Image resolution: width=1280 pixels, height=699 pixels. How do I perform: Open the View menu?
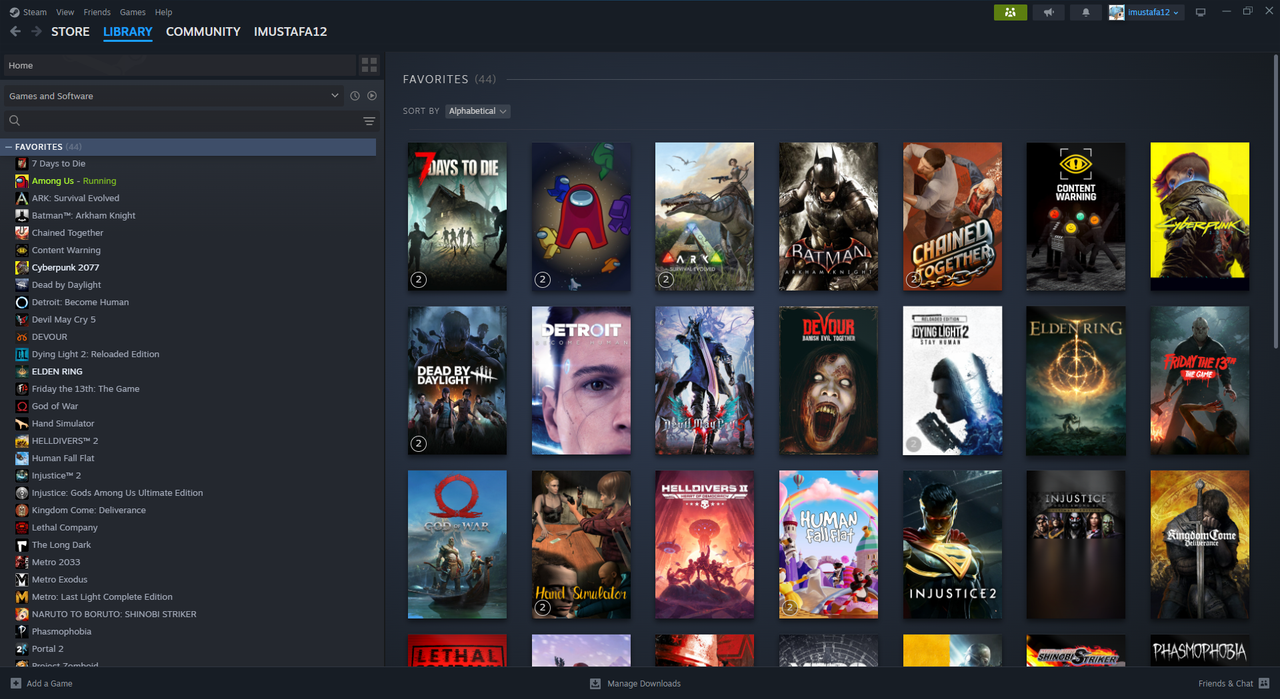(65, 12)
